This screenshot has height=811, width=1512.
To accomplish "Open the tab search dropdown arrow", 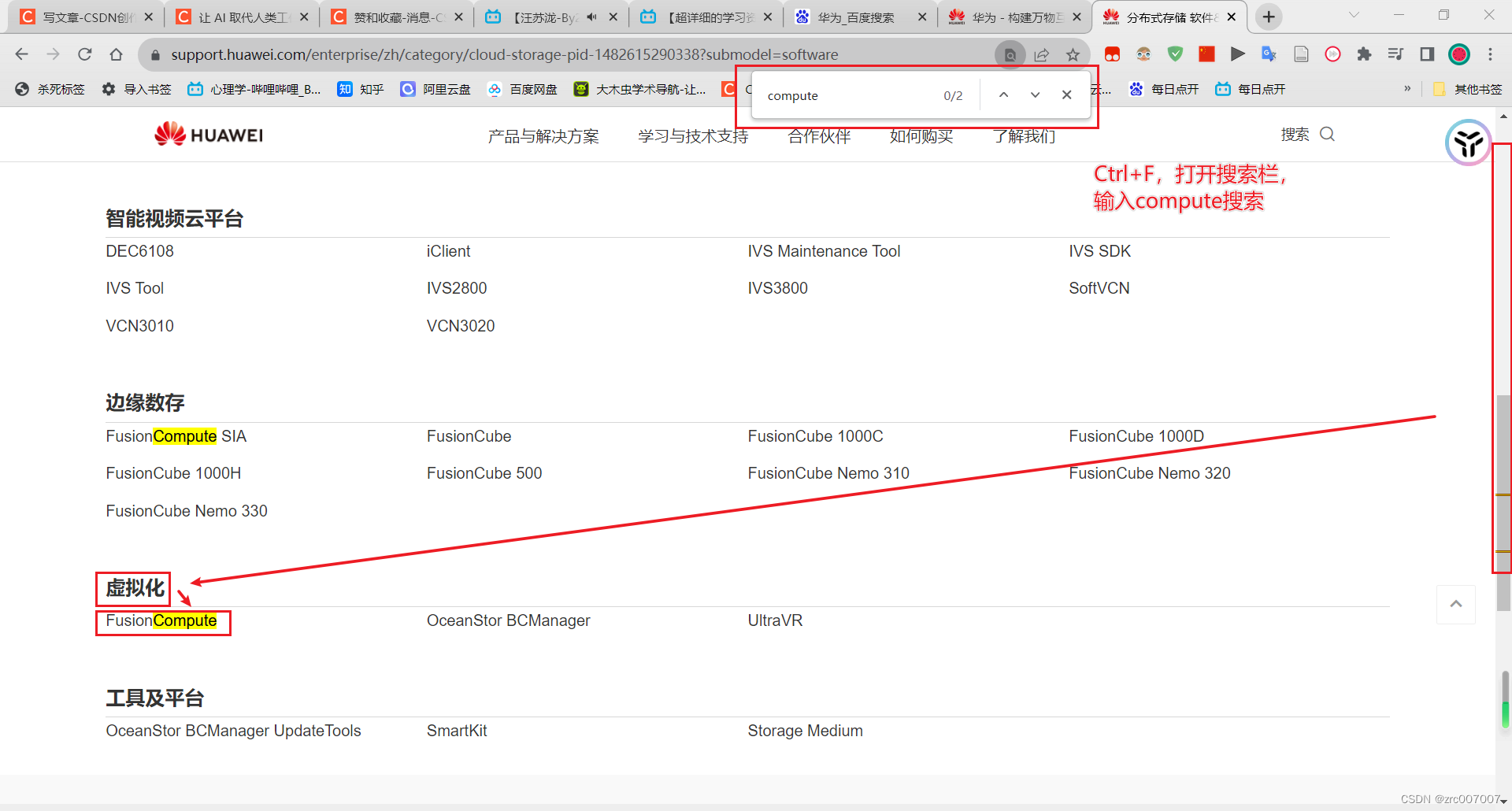I will click(1354, 15).
